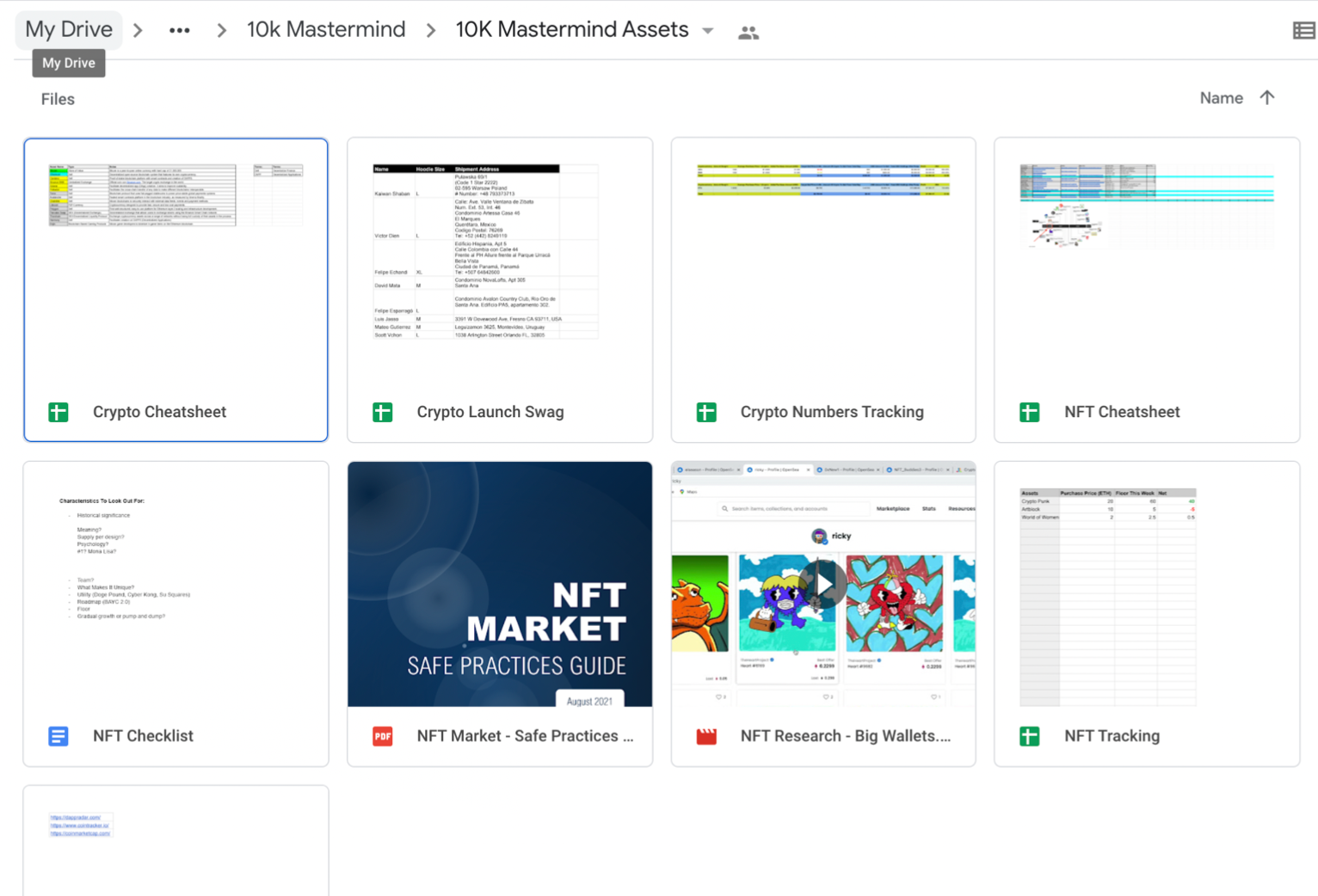Viewport: 1318px width, 896px height.
Task: Select the Crypto Launch Swag preview thumbnail
Action: click(500, 261)
